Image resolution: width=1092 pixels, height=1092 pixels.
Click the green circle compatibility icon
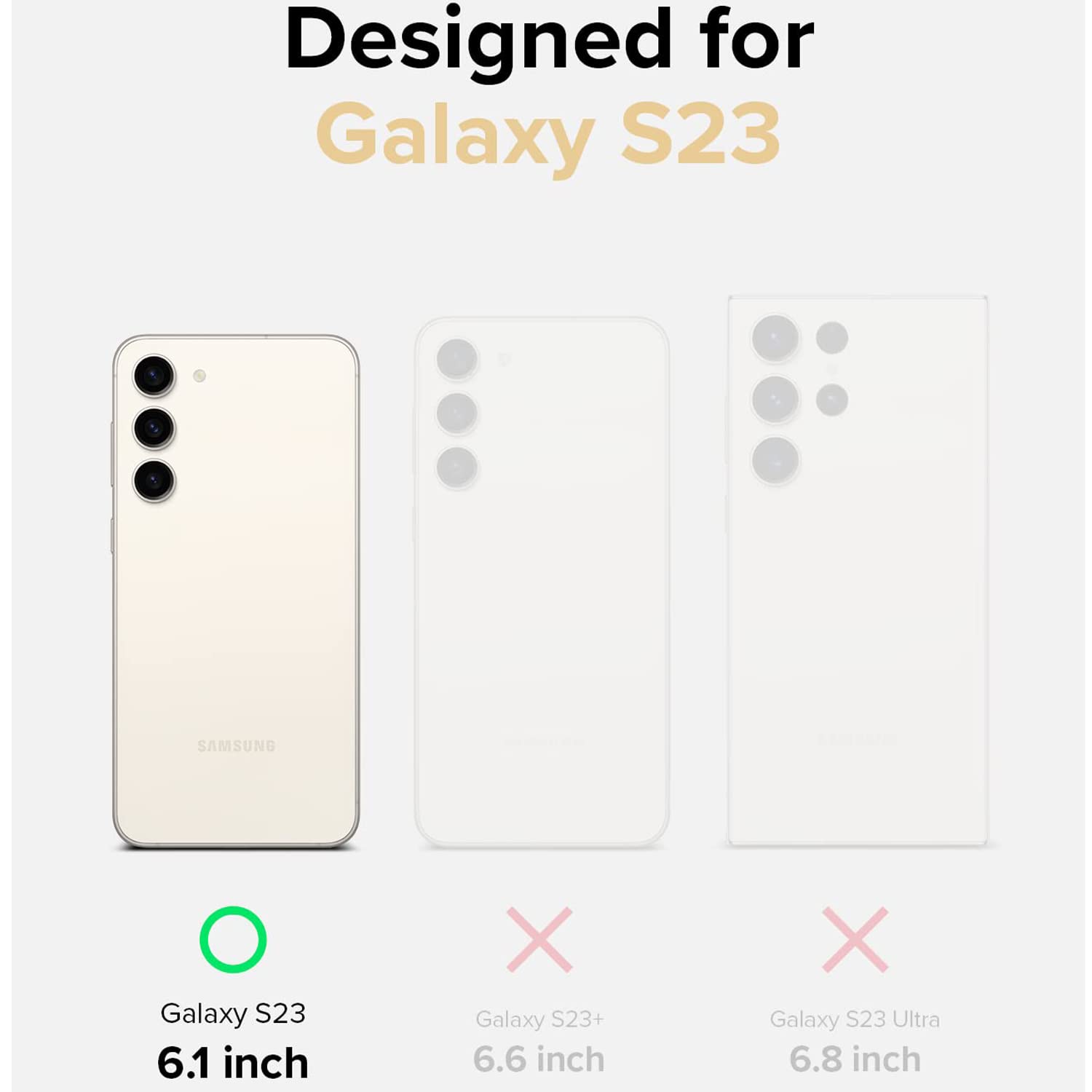tap(233, 939)
